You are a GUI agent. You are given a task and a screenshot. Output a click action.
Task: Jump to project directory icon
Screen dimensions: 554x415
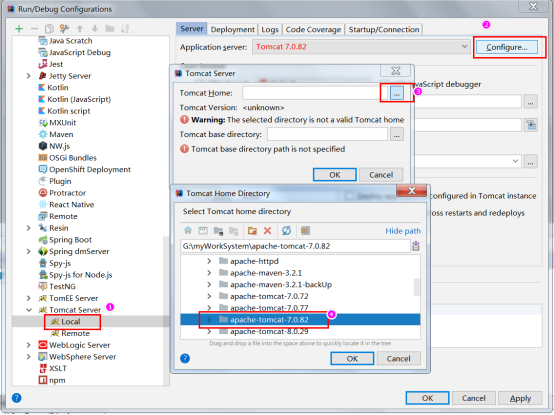[x=218, y=231]
